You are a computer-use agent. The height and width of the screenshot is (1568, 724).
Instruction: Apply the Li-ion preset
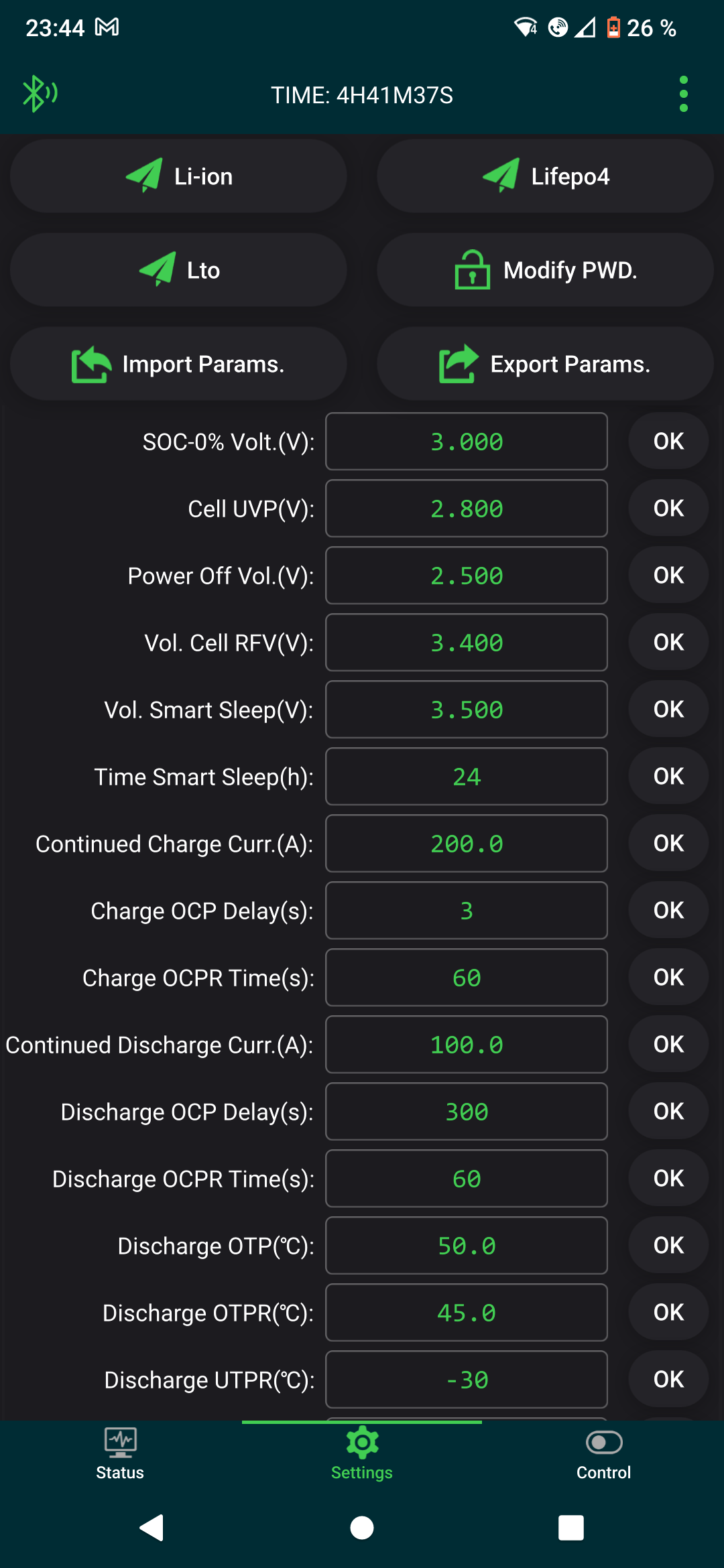point(178,176)
